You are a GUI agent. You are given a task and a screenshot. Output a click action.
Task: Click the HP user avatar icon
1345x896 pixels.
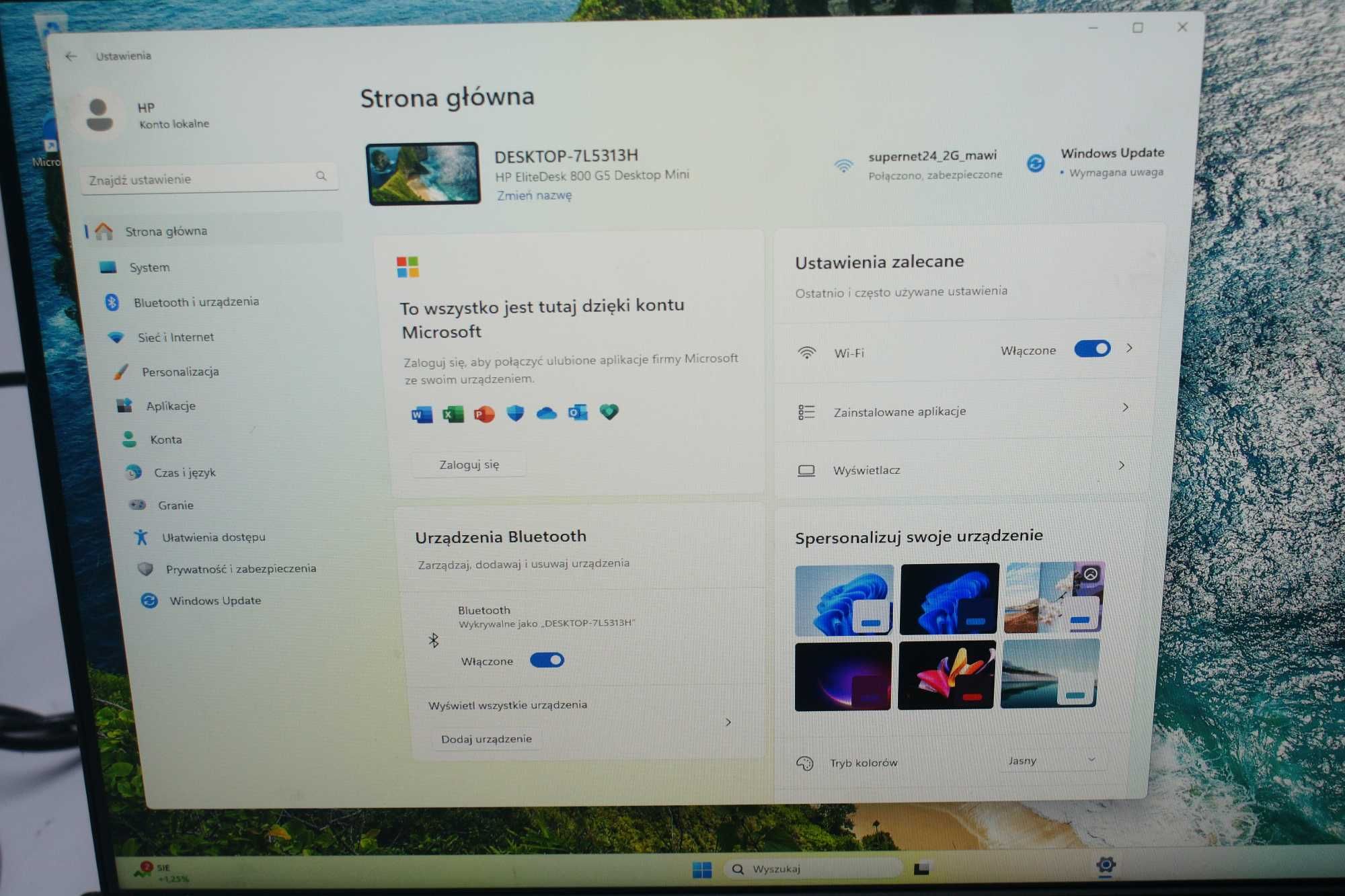click(x=100, y=115)
